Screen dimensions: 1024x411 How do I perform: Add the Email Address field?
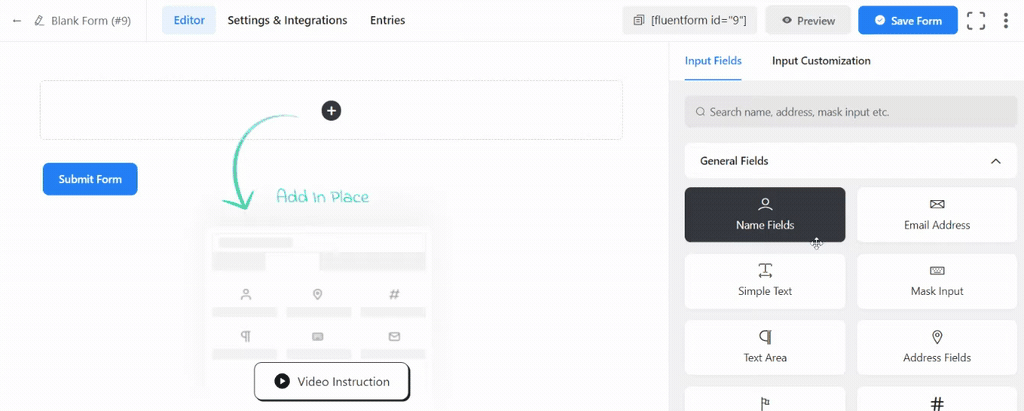(937, 214)
